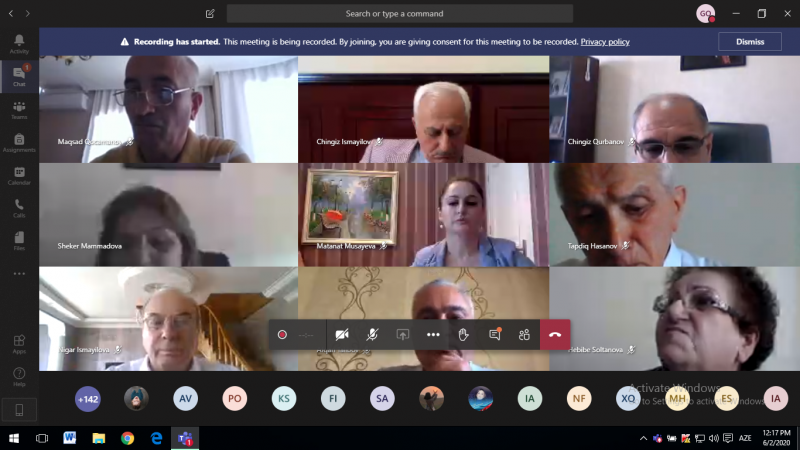Show the participants list

tap(524, 335)
